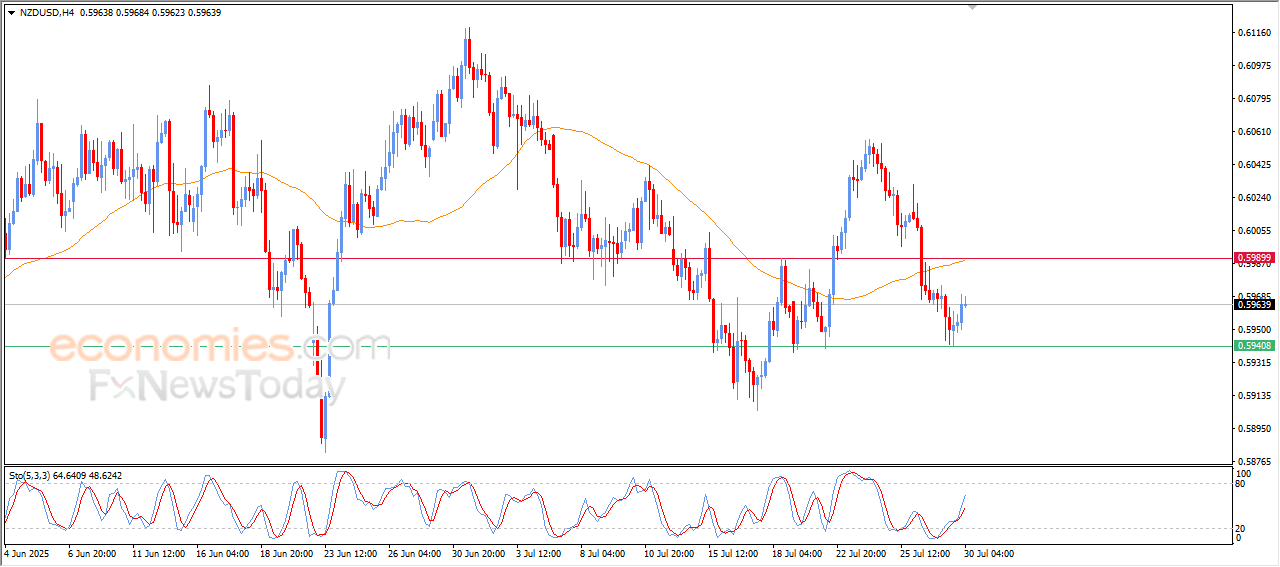Click 0.60425 on the price axis

click(x=1254, y=165)
